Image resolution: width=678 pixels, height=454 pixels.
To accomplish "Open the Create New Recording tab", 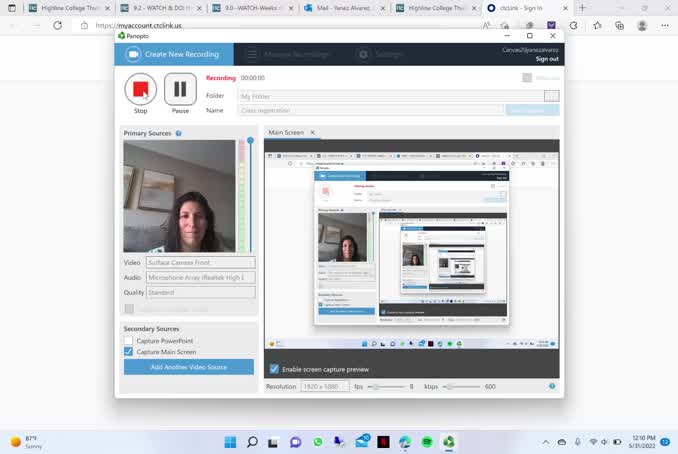I will (174, 54).
